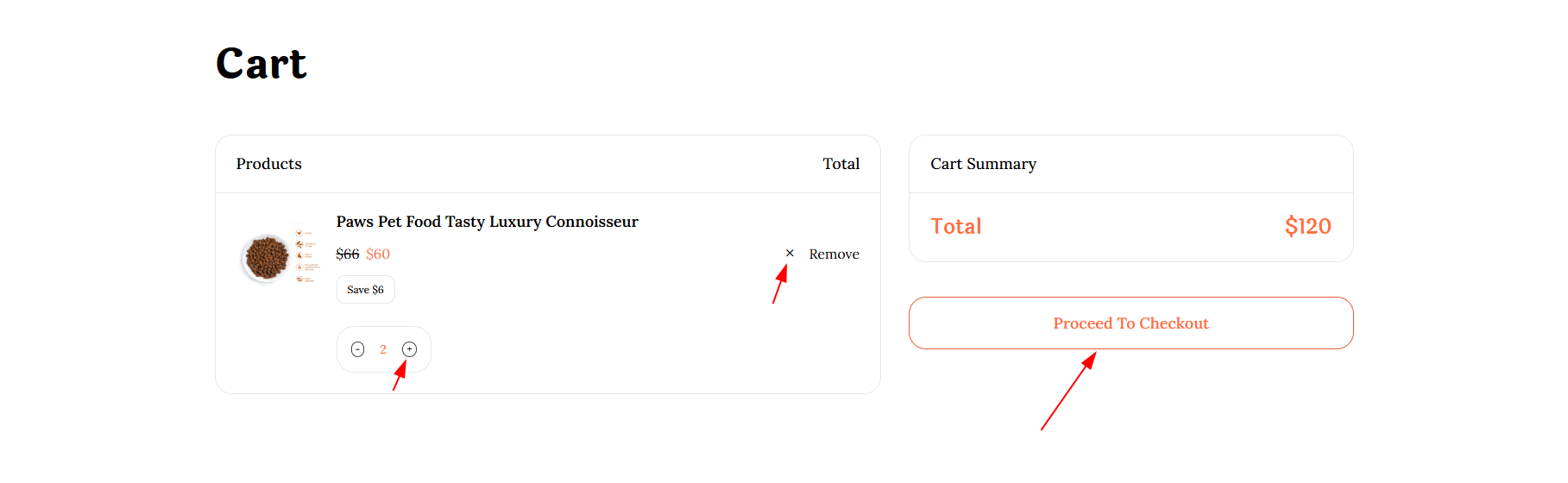Click the $120 total amount

tap(1307, 227)
